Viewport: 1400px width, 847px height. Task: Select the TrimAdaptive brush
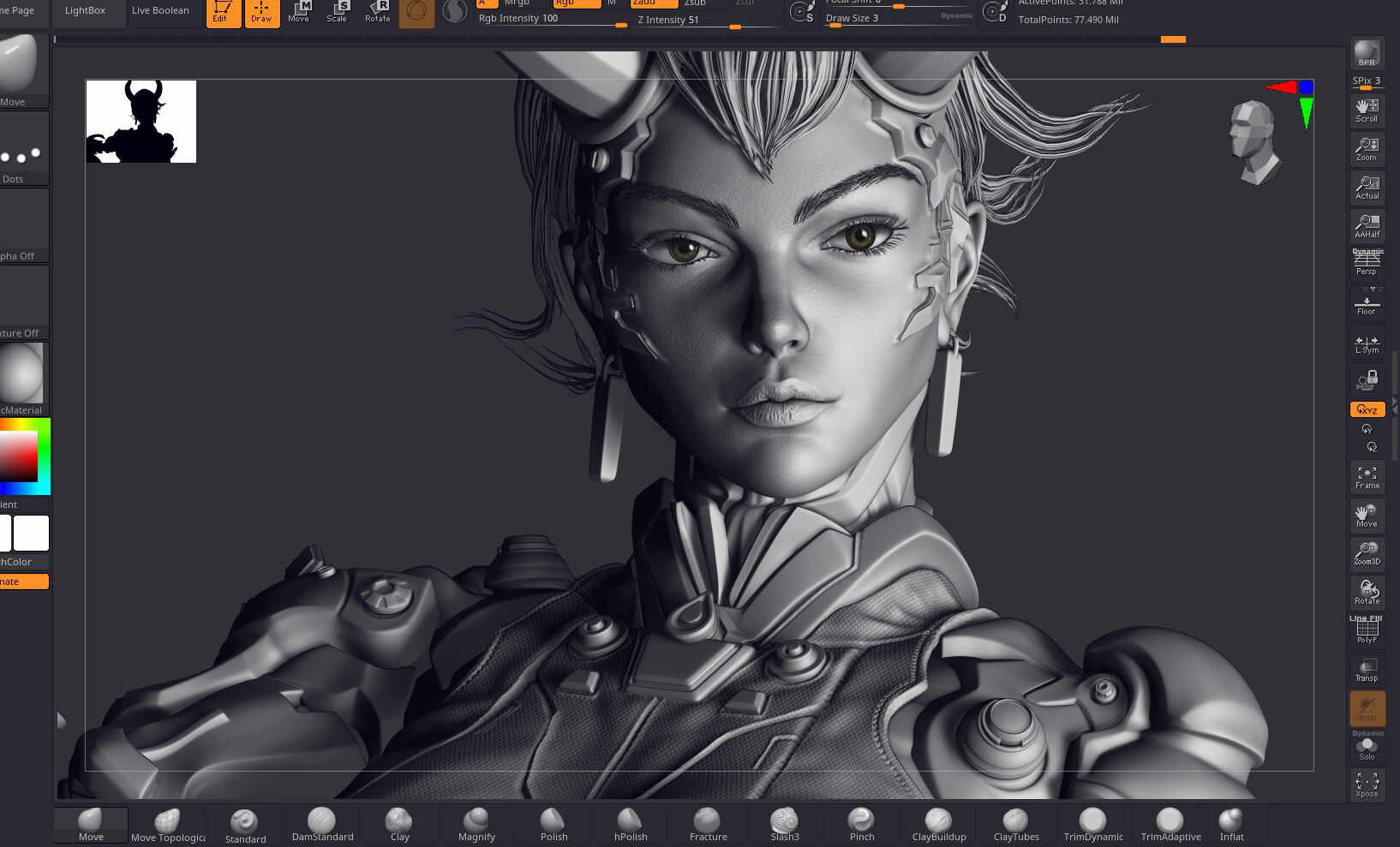(1170, 825)
